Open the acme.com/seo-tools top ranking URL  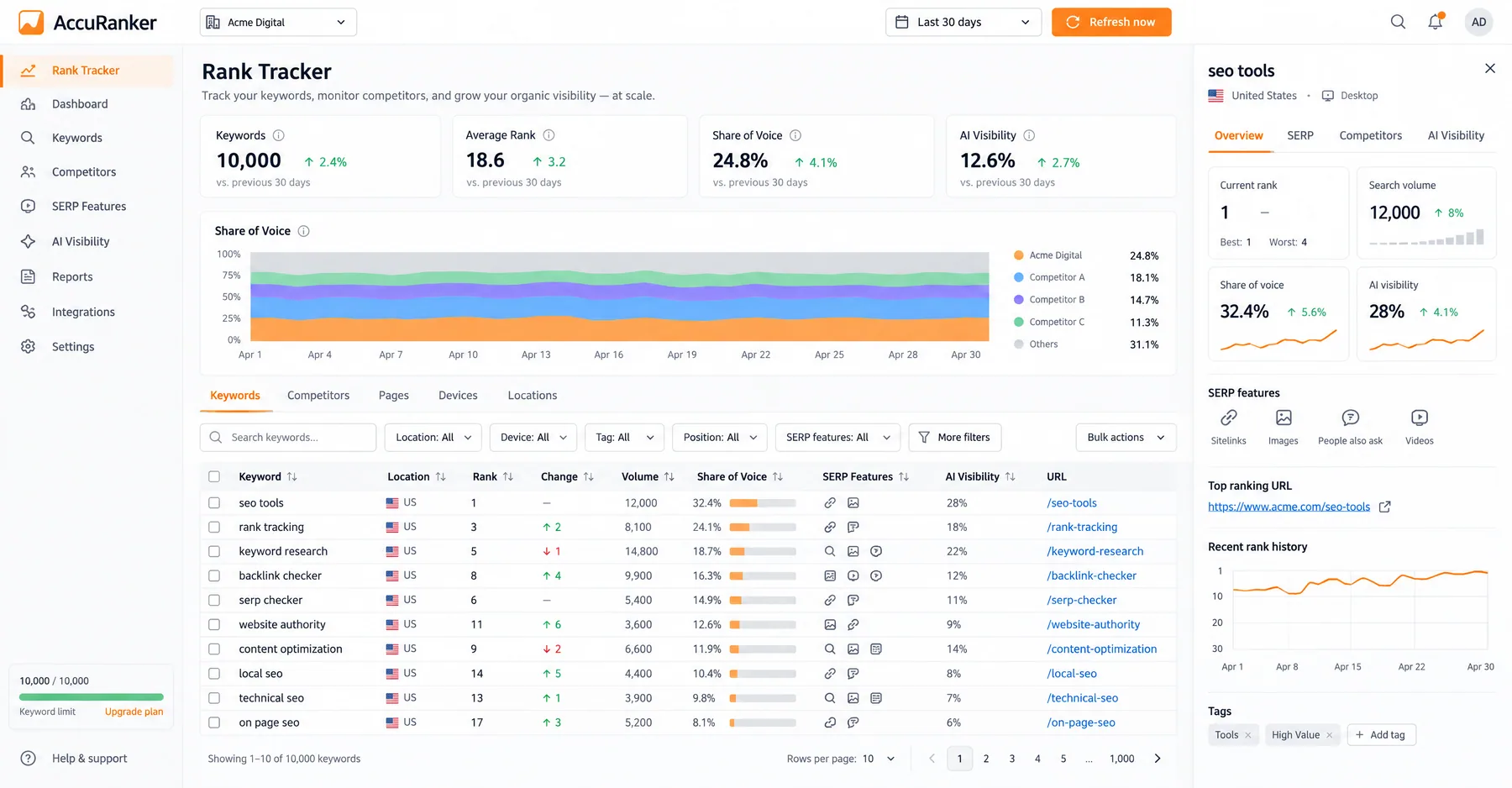1289,507
